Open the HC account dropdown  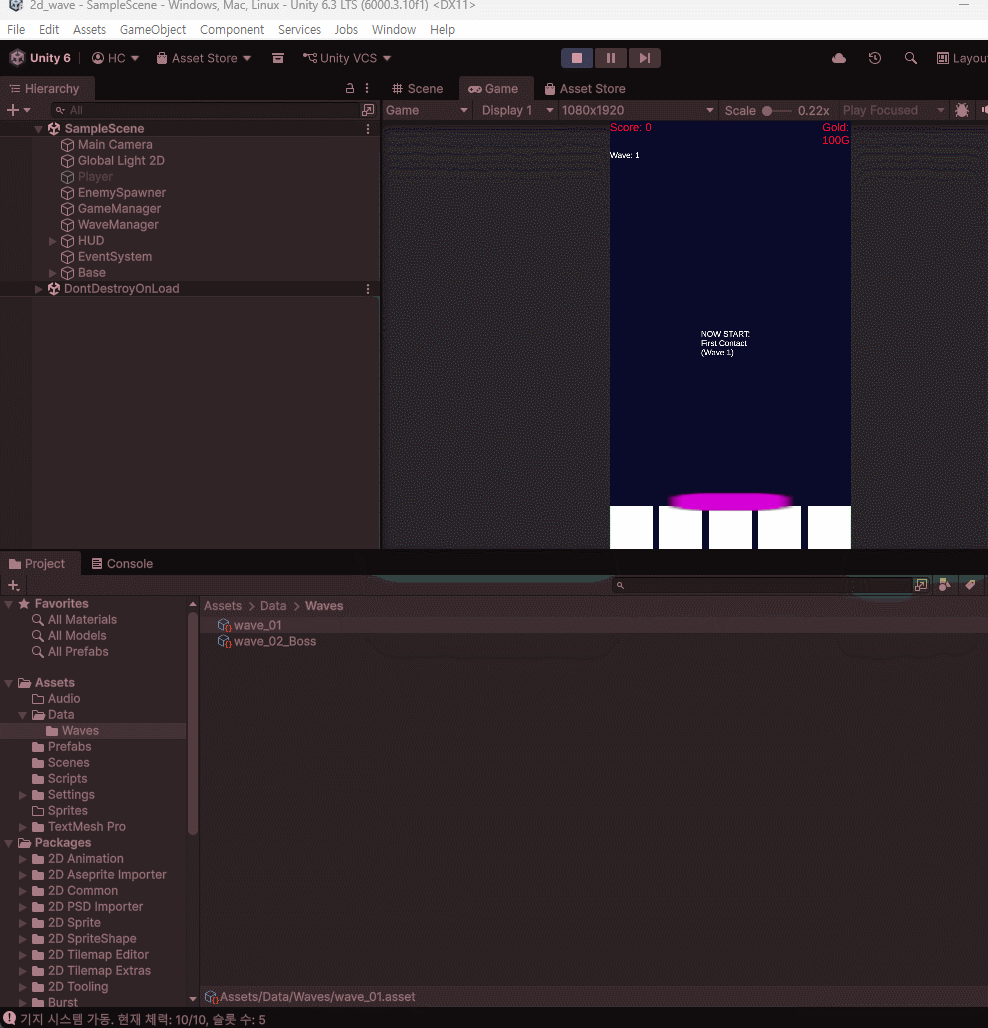pos(115,58)
